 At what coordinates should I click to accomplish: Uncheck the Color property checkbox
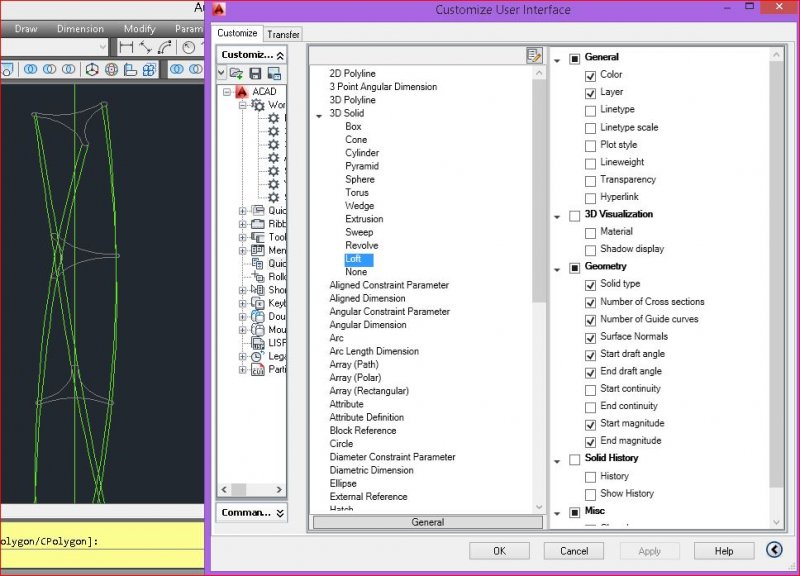point(590,76)
